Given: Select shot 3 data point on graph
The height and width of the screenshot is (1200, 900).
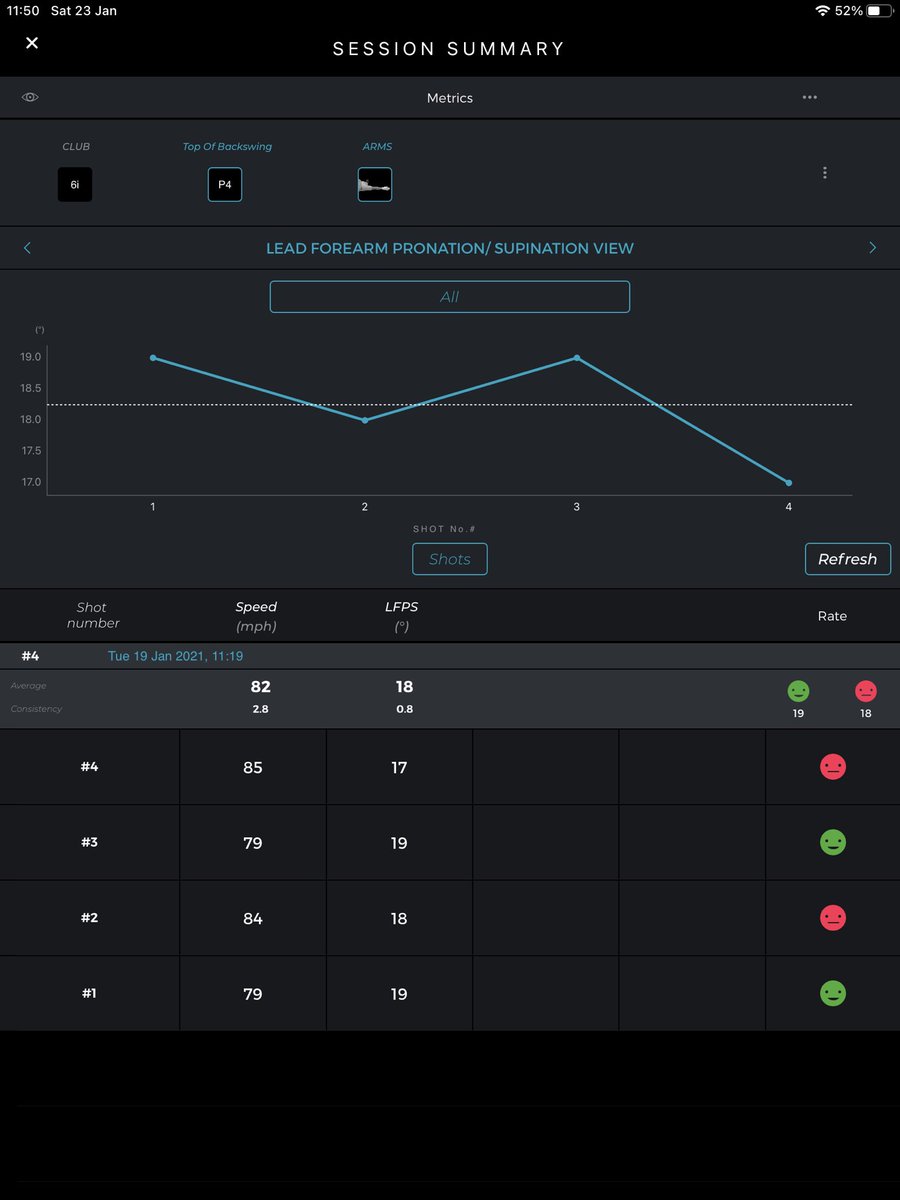Looking at the screenshot, I should [x=577, y=358].
